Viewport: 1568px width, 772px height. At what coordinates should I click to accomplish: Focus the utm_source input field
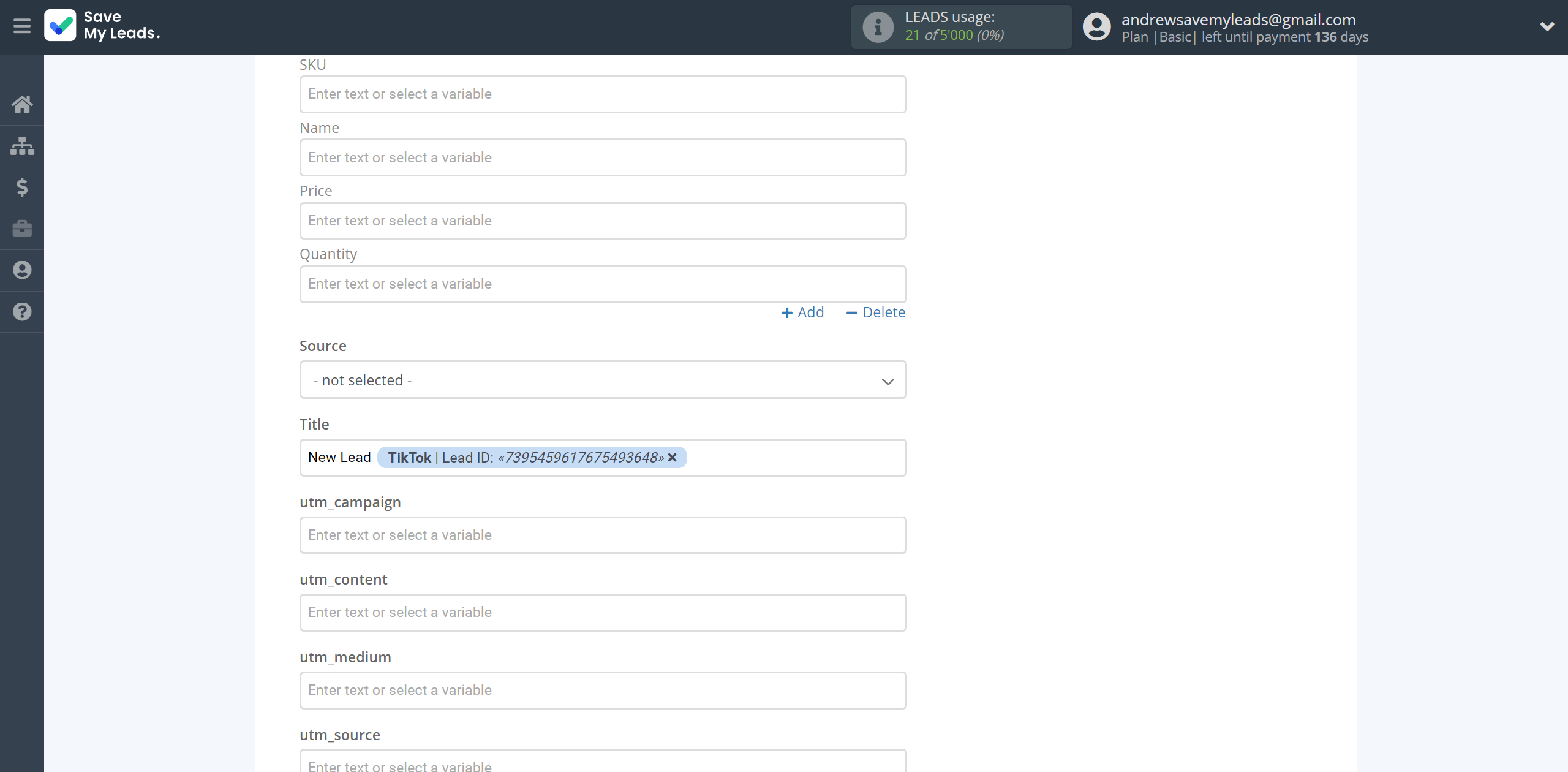point(603,761)
